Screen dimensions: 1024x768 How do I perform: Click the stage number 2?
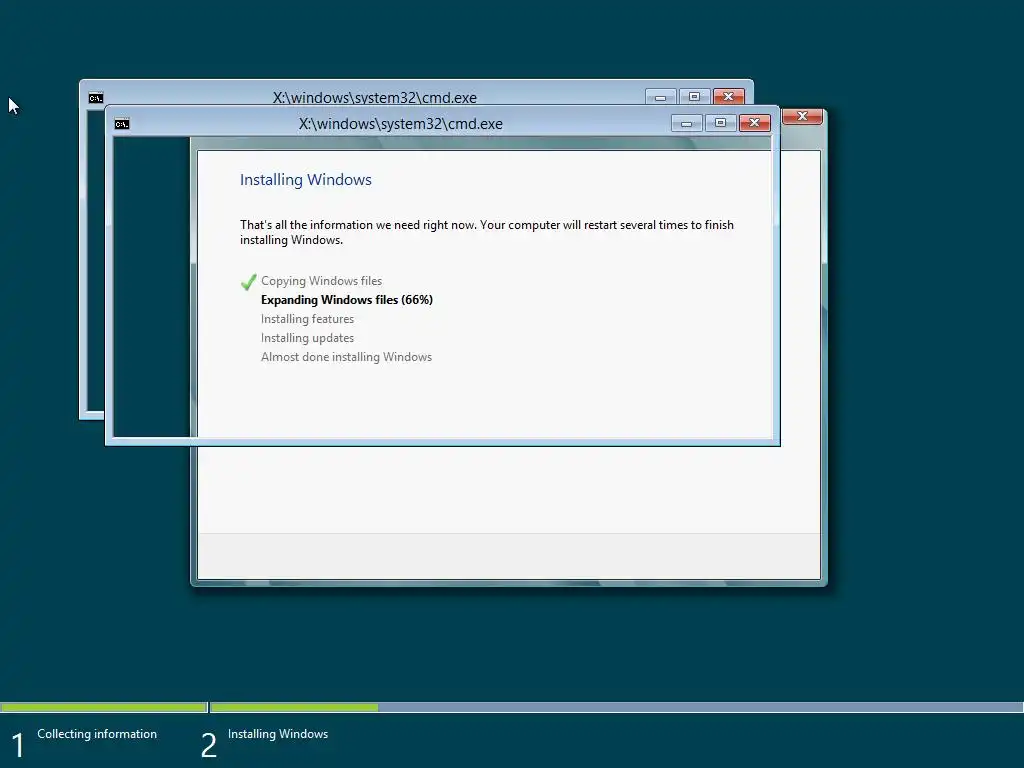(x=208, y=745)
